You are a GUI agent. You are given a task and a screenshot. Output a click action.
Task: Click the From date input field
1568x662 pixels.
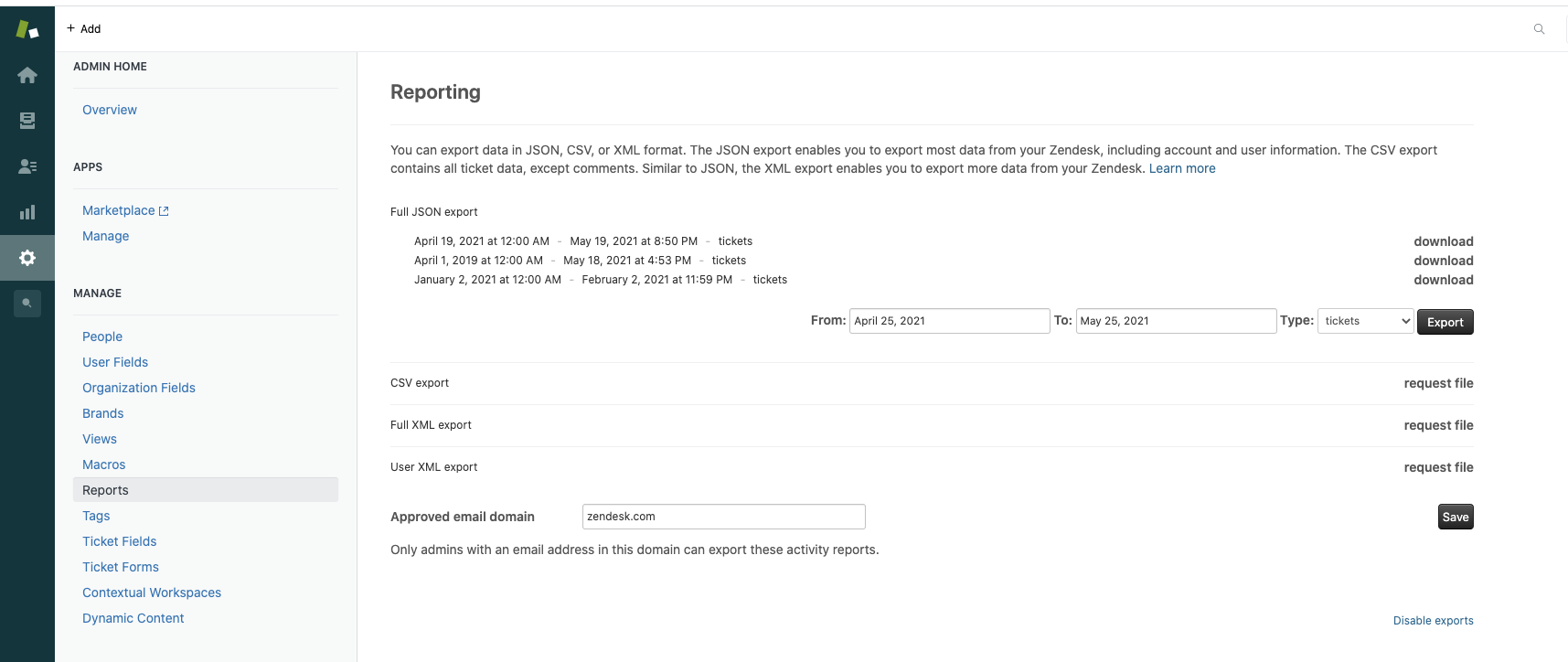pyautogui.click(x=949, y=321)
